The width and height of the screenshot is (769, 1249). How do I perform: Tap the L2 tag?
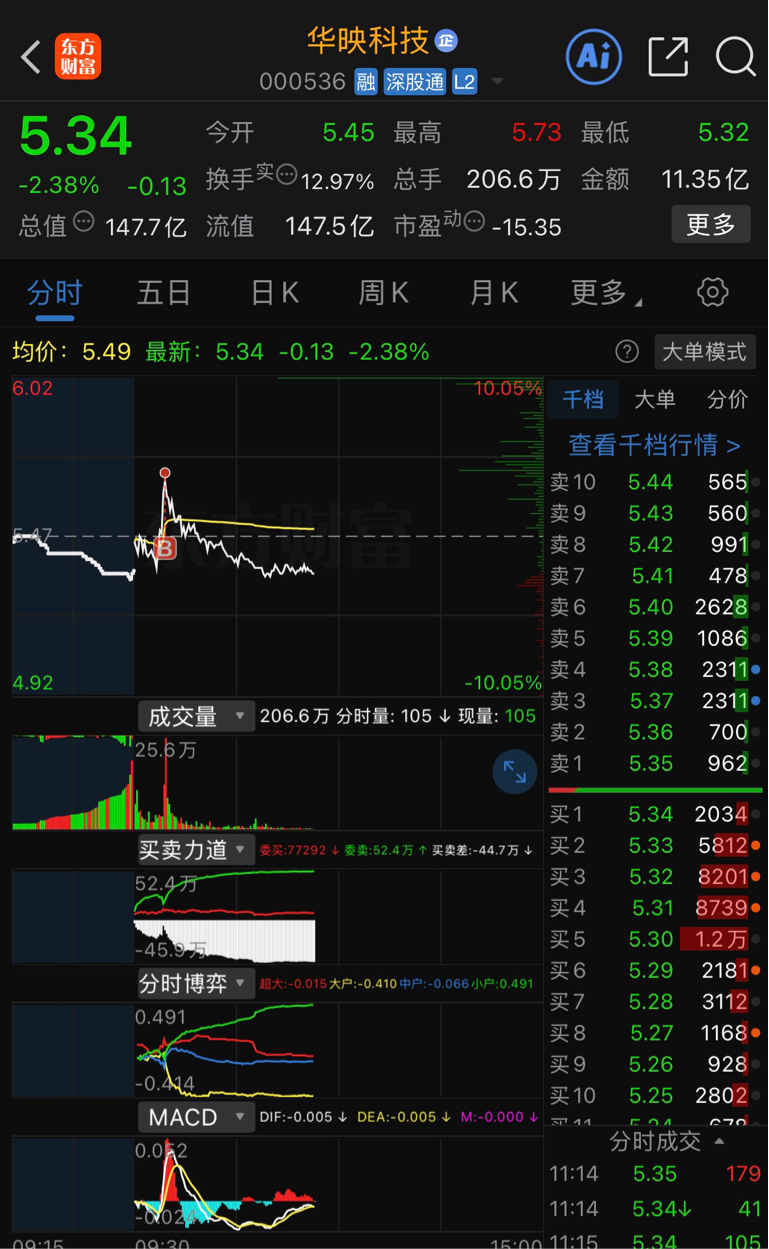(464, 82)
